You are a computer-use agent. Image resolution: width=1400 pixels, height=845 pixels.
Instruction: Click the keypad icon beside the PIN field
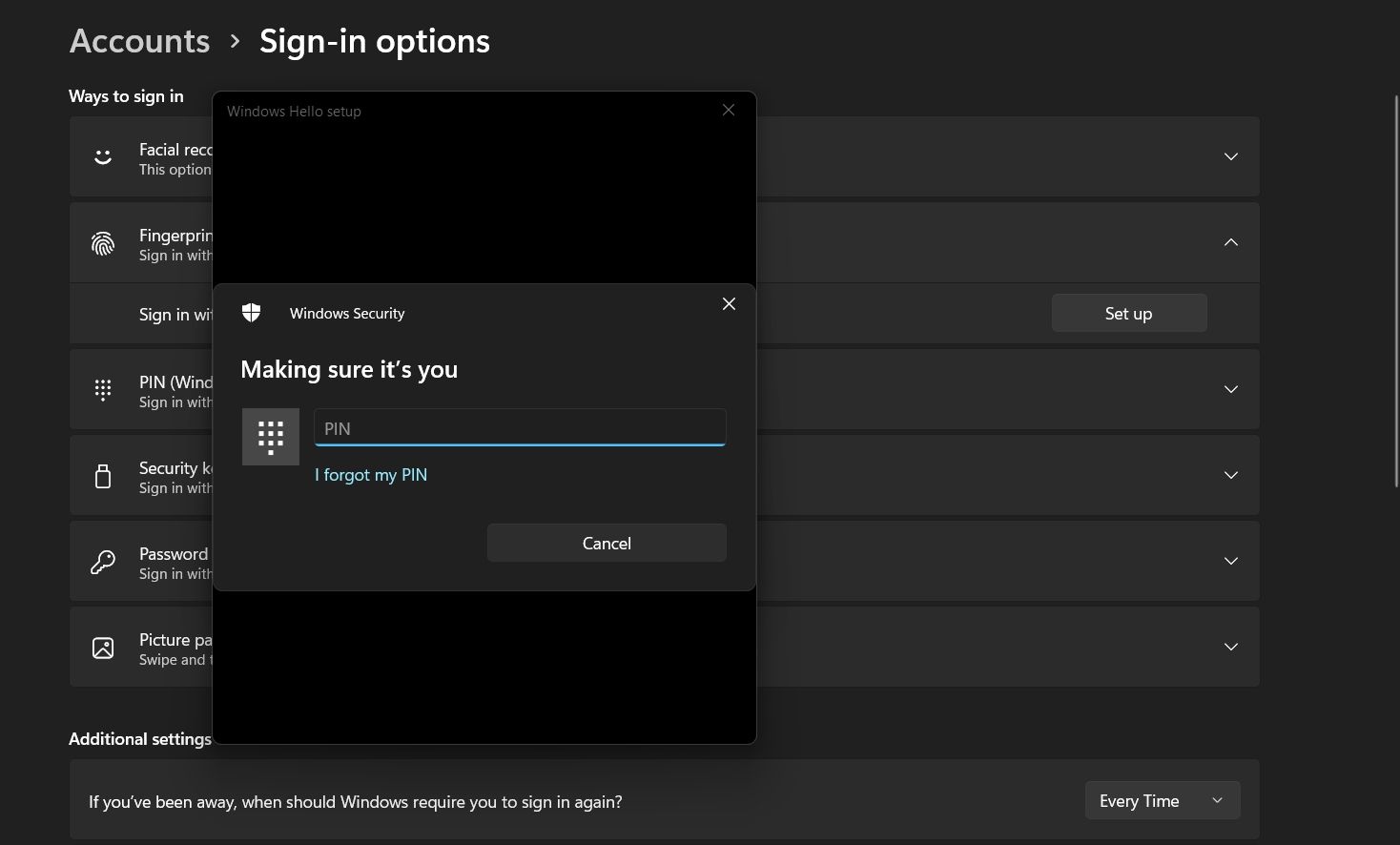click(271, 437)
